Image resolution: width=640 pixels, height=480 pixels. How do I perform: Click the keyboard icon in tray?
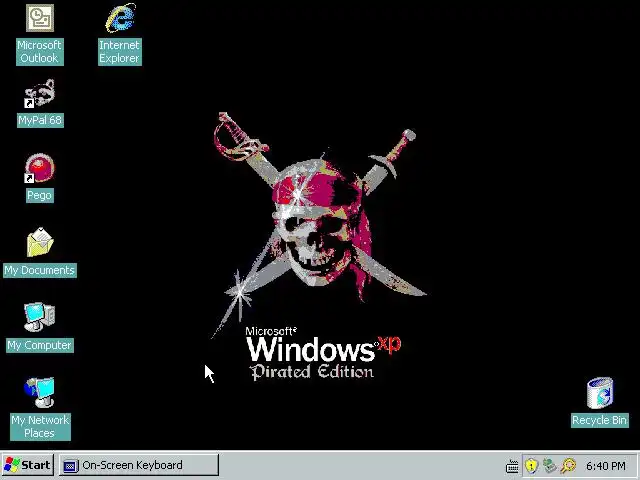512,466
